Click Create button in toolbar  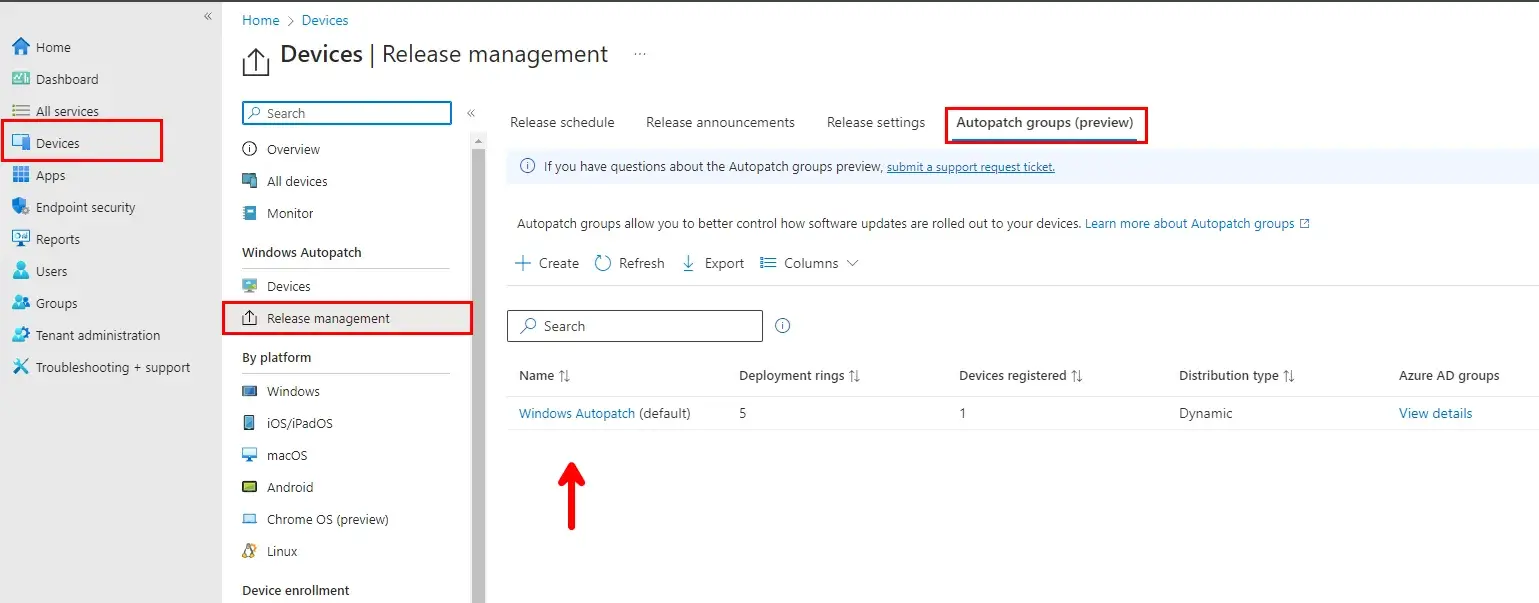(x=547, y=263)
